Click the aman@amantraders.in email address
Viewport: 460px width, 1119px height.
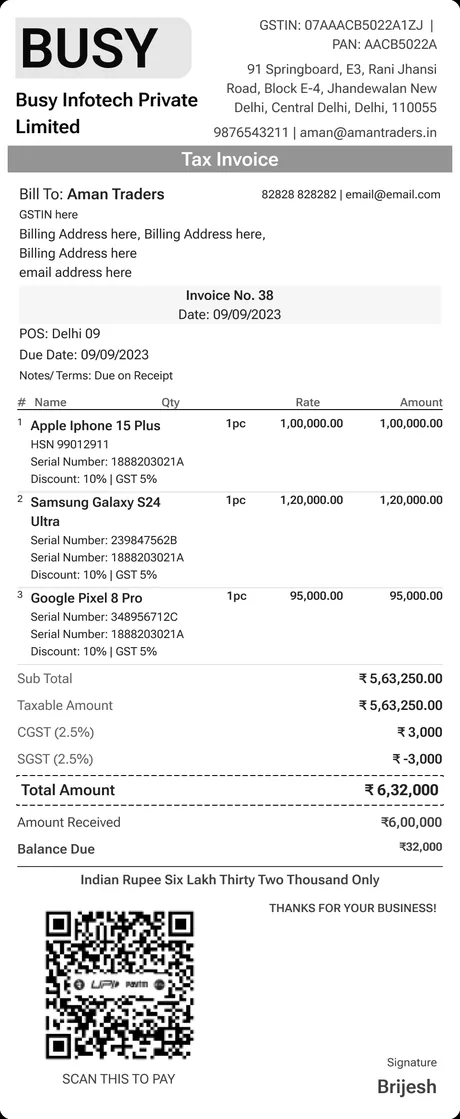(368, 132)
